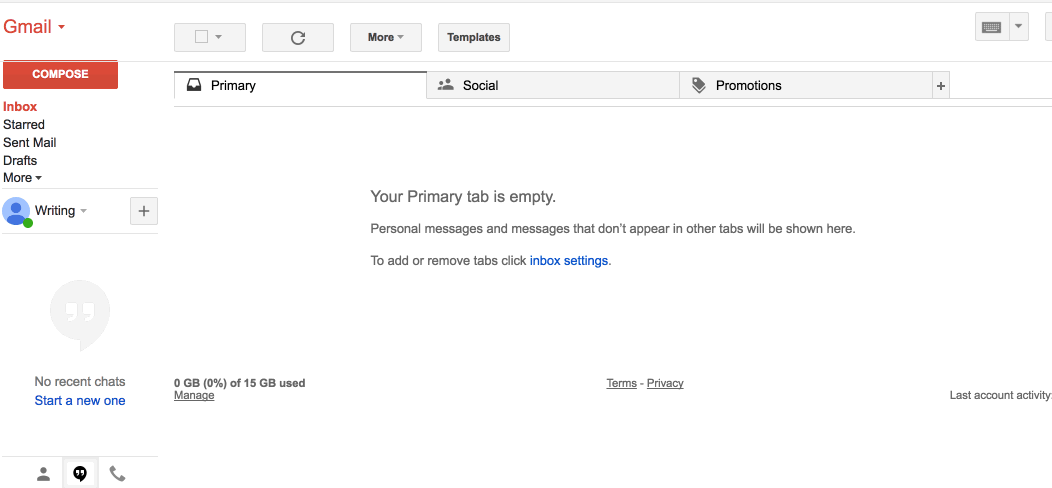This screenshot has width=1052, height=488.
Task: Open the keyboard input tools icon
Action: point(991,27)
